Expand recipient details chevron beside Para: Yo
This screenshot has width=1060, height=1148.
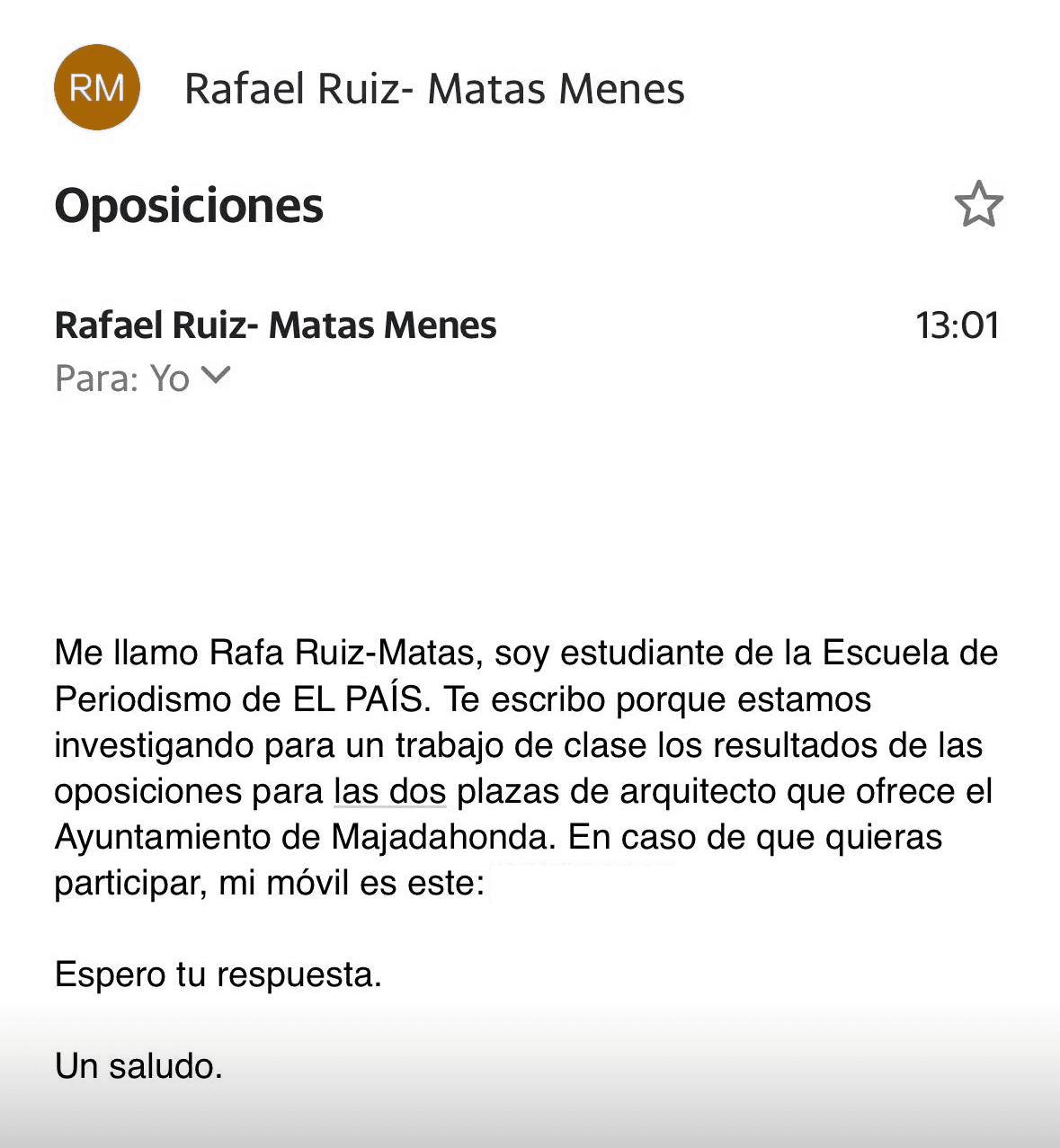(217, 376)
